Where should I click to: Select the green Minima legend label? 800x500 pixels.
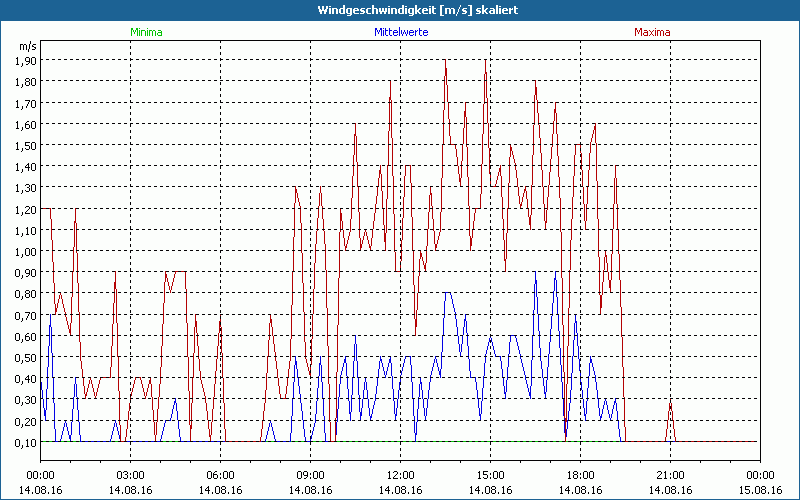146,32
